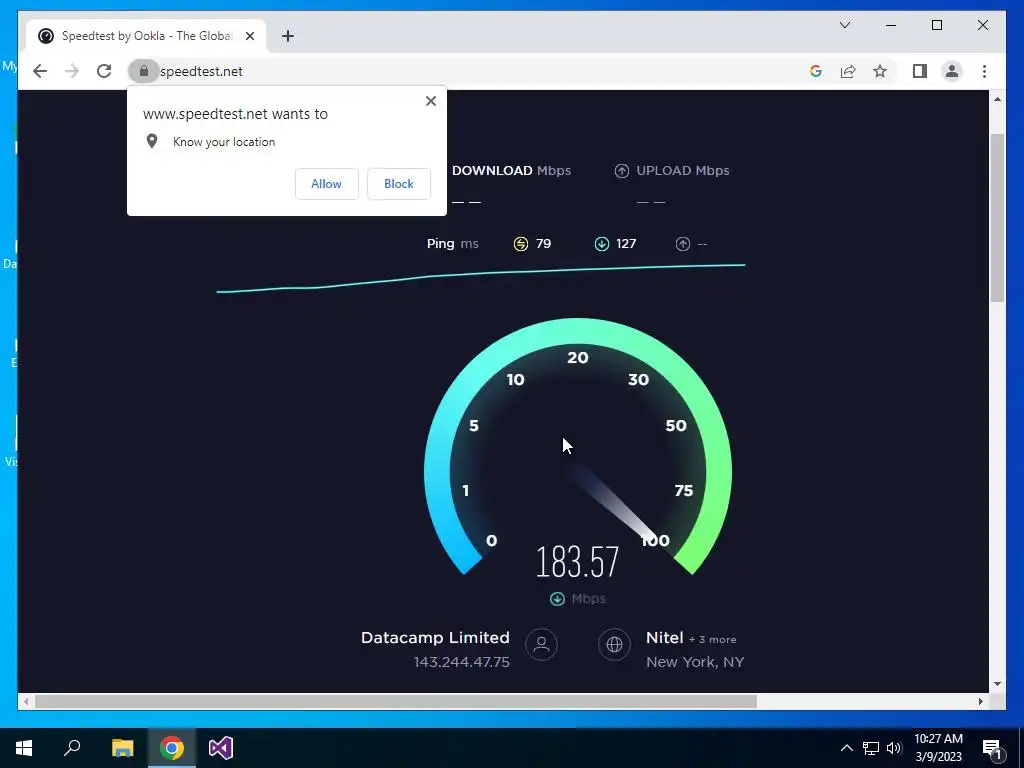
Task: Expand the tab search dropdown
Action: [844, 25]
